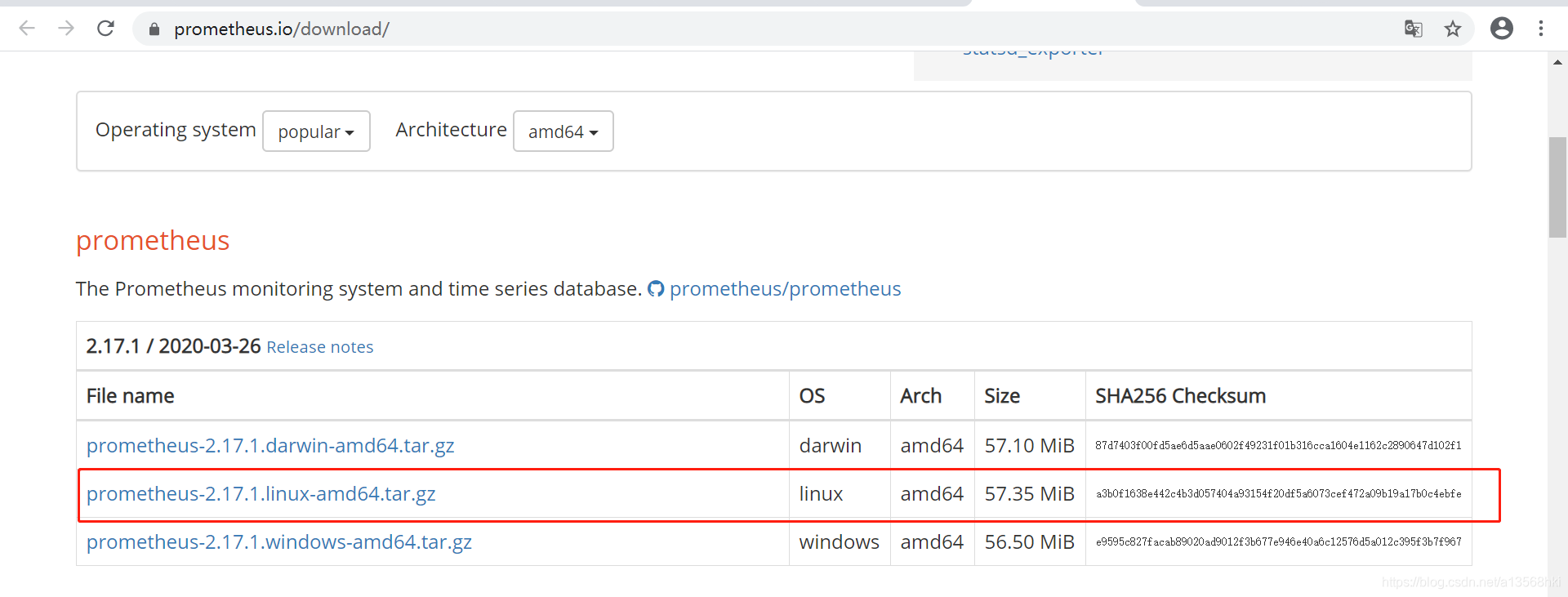
Task: Click the statsd_exporter link
Action: point(1031,48)
